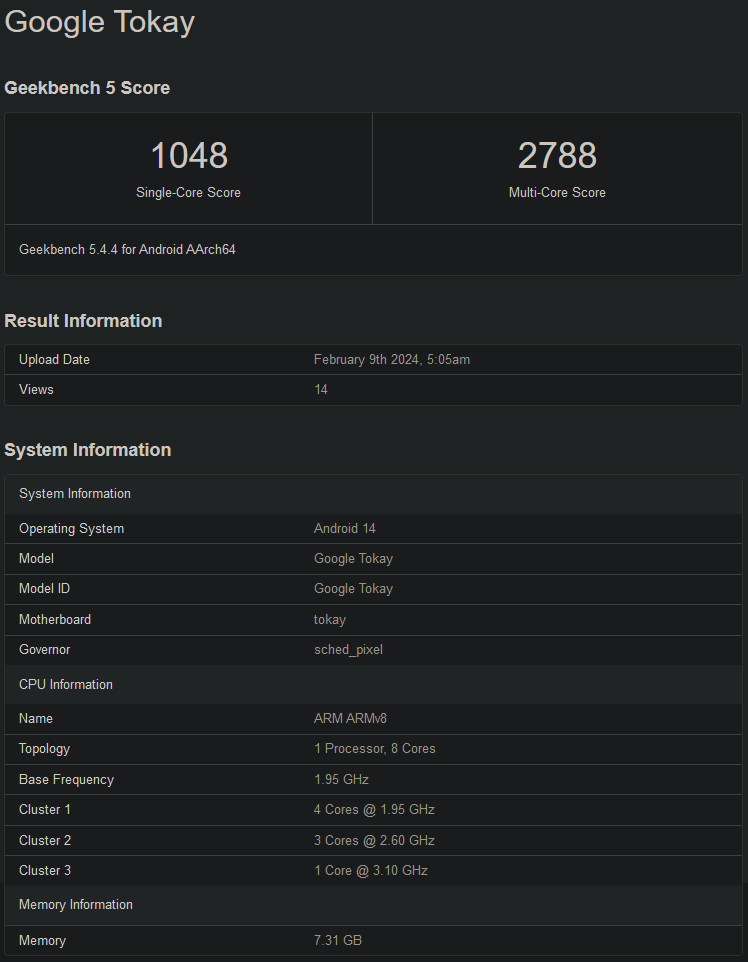Select the single-core score 1048

click(x=189, y=156)
